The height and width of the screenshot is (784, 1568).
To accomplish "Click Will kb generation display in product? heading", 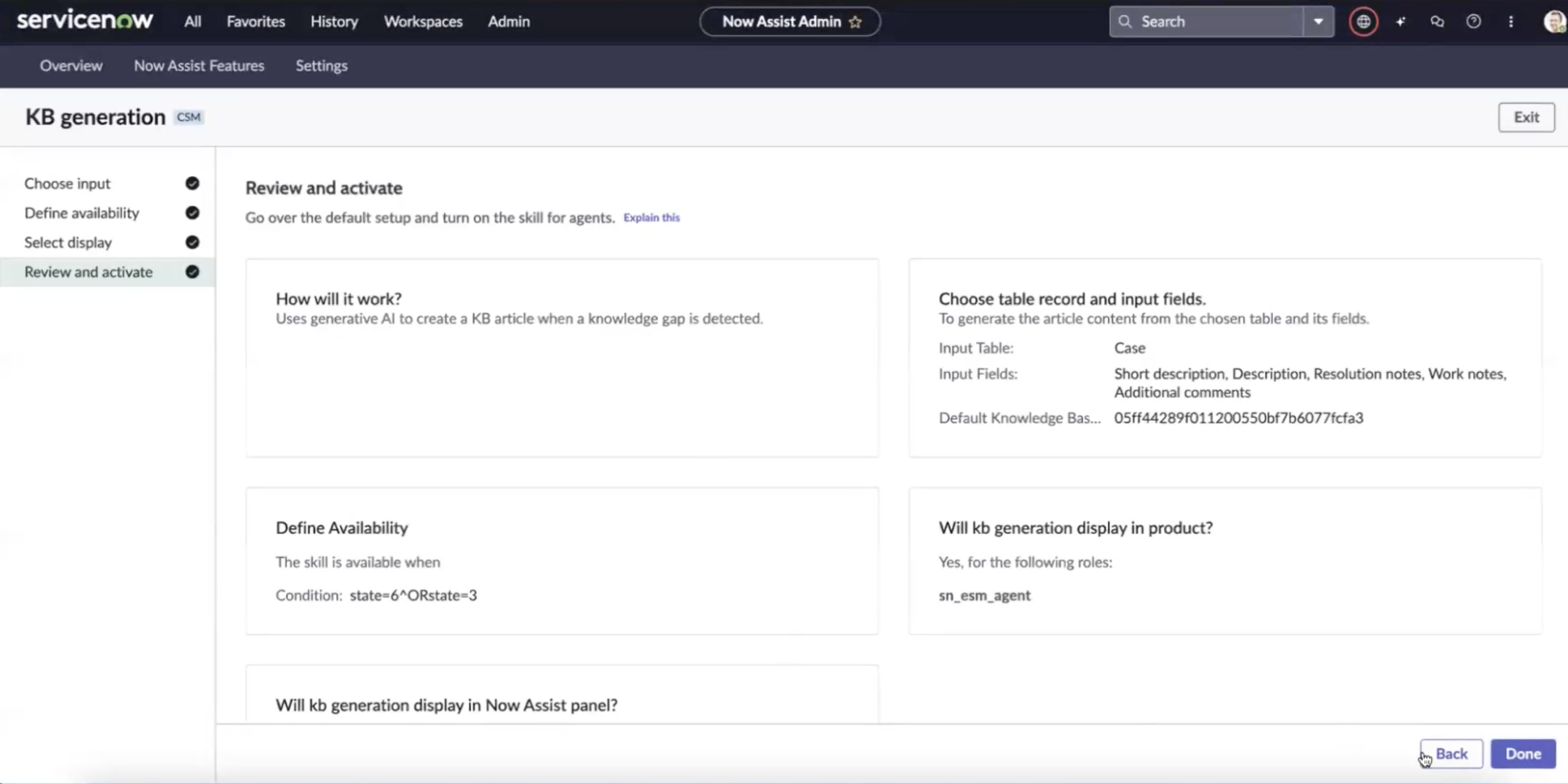I will 1076,527.
